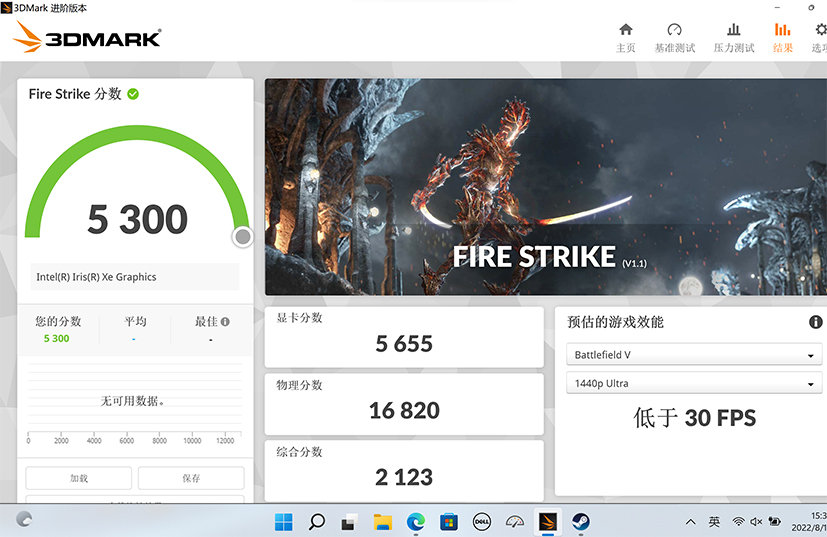
Task: Click the 加载 load button
Action: click(x=79, y=478)
